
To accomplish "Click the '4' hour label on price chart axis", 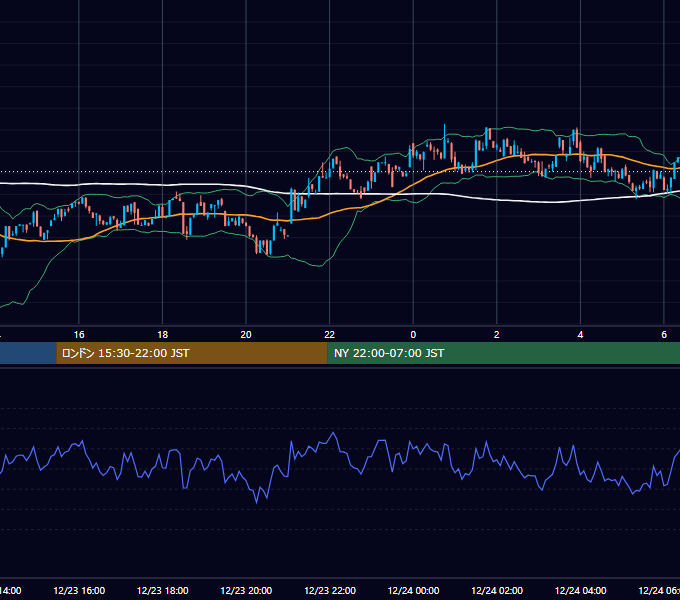I will click(580, 335).
